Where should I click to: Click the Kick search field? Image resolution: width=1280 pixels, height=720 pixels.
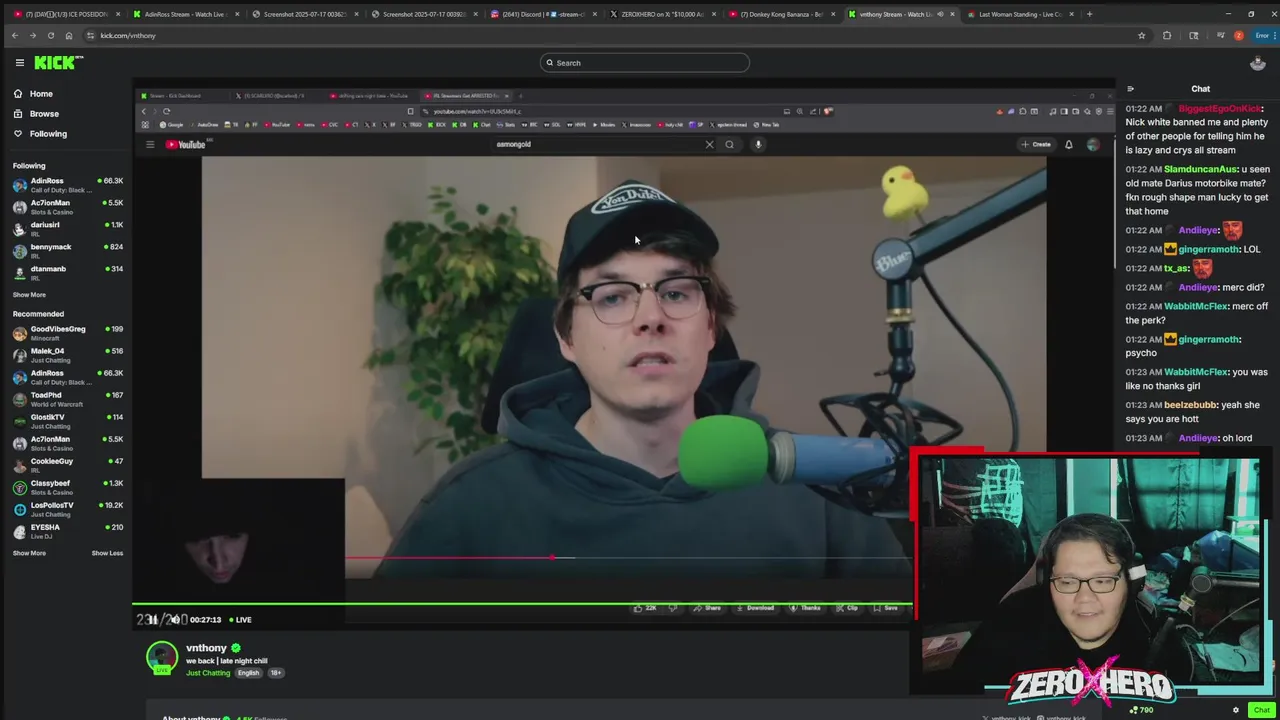pyautogui.click(x=645, y=63)
